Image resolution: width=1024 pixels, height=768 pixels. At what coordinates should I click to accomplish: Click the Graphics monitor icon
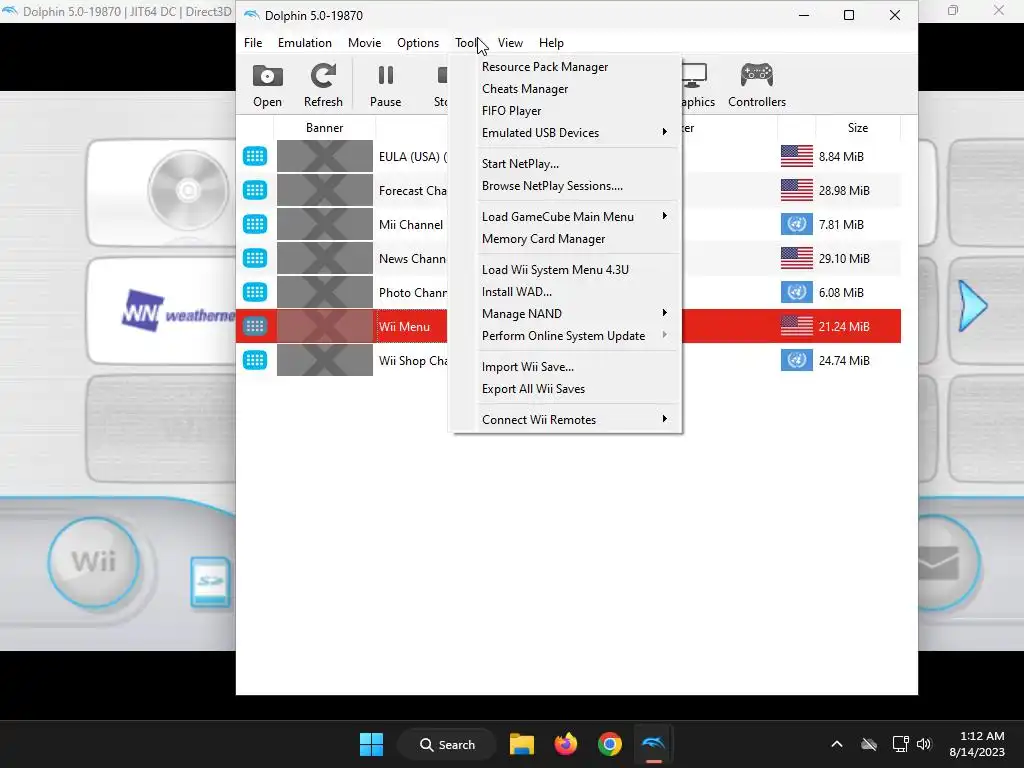(695, 76)
